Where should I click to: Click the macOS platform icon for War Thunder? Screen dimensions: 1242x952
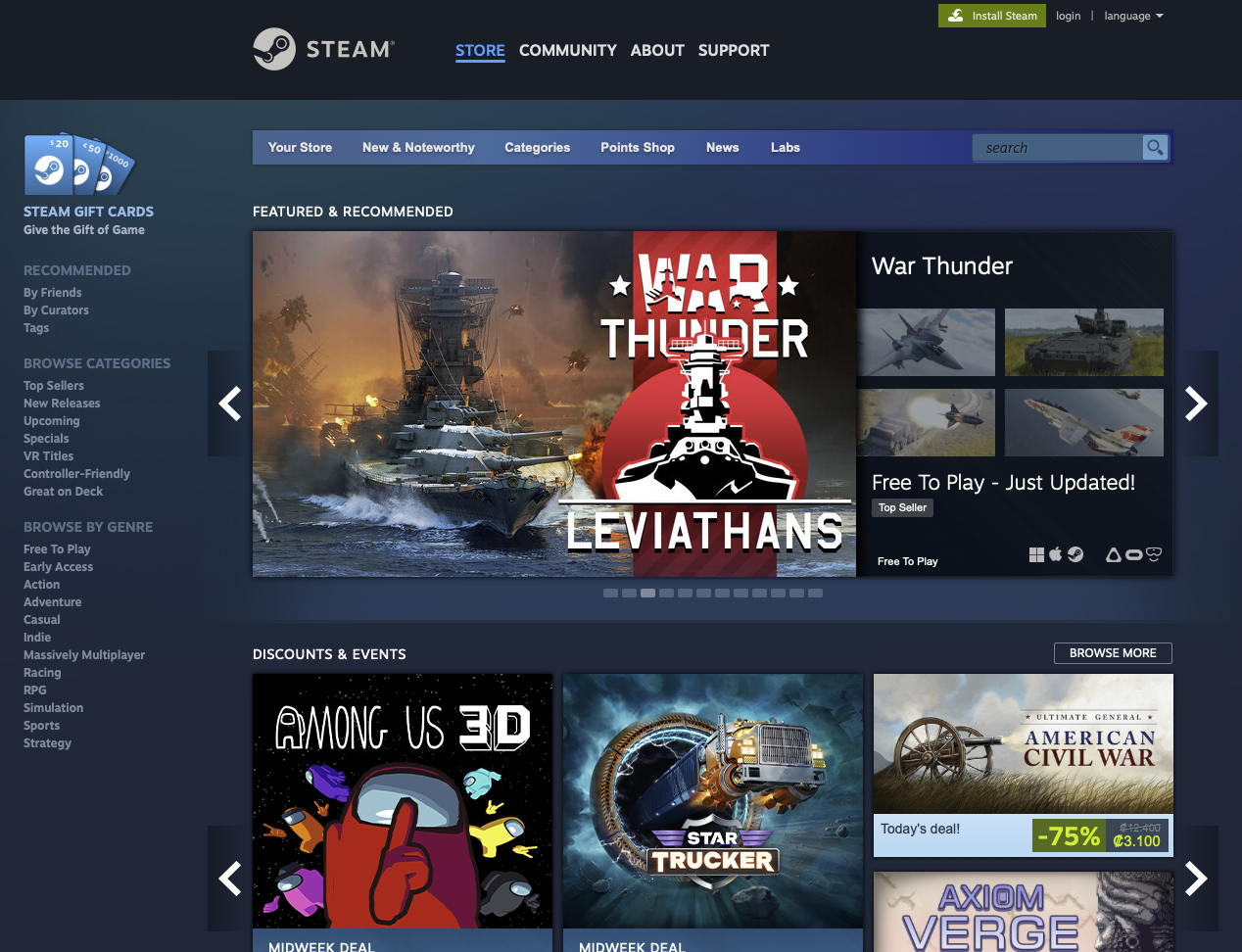pos(1056,554)
